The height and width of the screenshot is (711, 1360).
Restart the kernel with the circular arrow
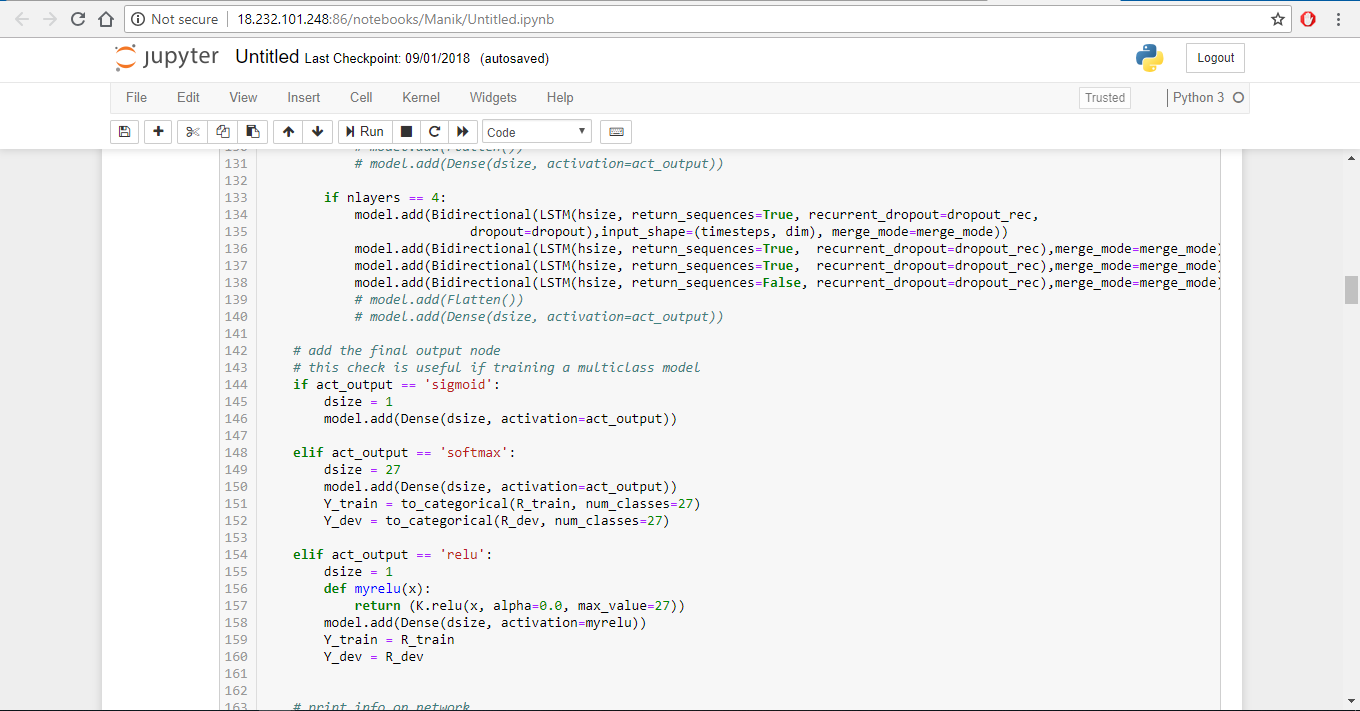click(x=434, y=132)
